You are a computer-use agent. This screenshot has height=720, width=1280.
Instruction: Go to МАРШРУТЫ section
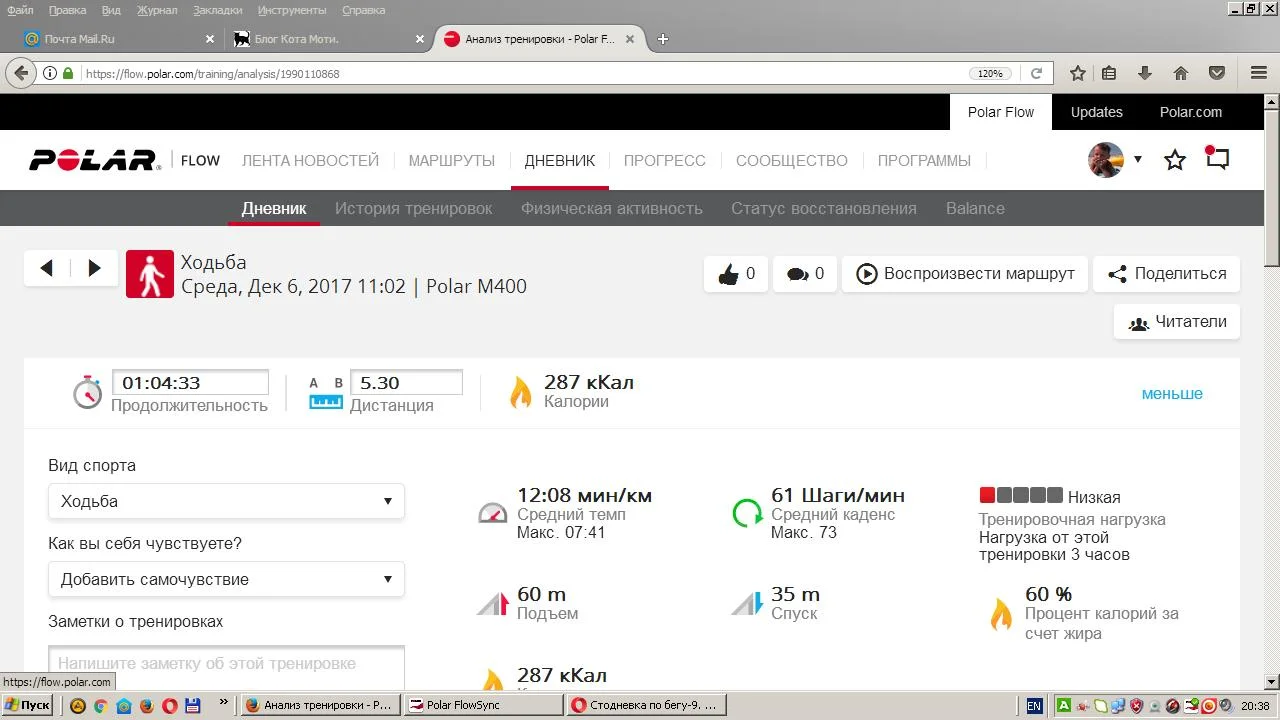[452, 160]
